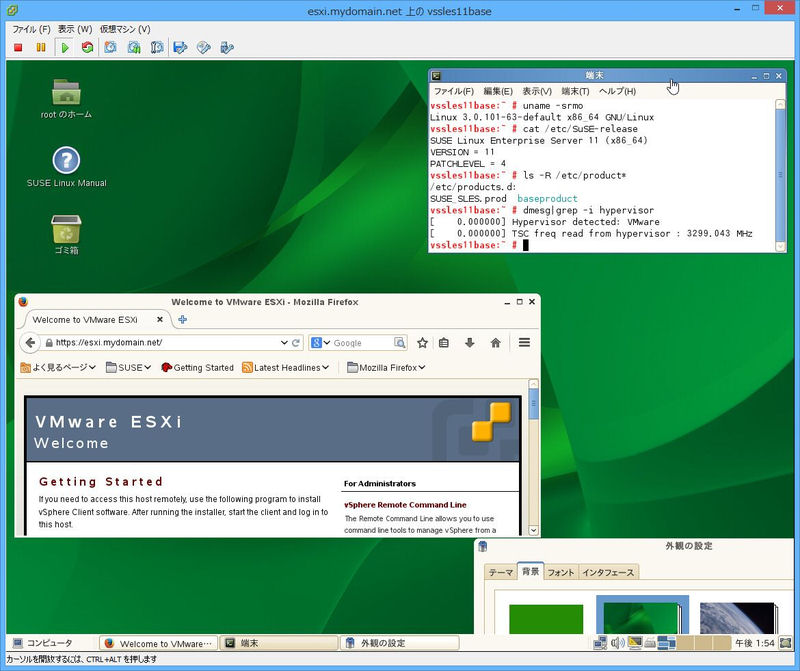
Task: Click the lock icon in the Firefox address bar
Action: (x=49, y=343)
